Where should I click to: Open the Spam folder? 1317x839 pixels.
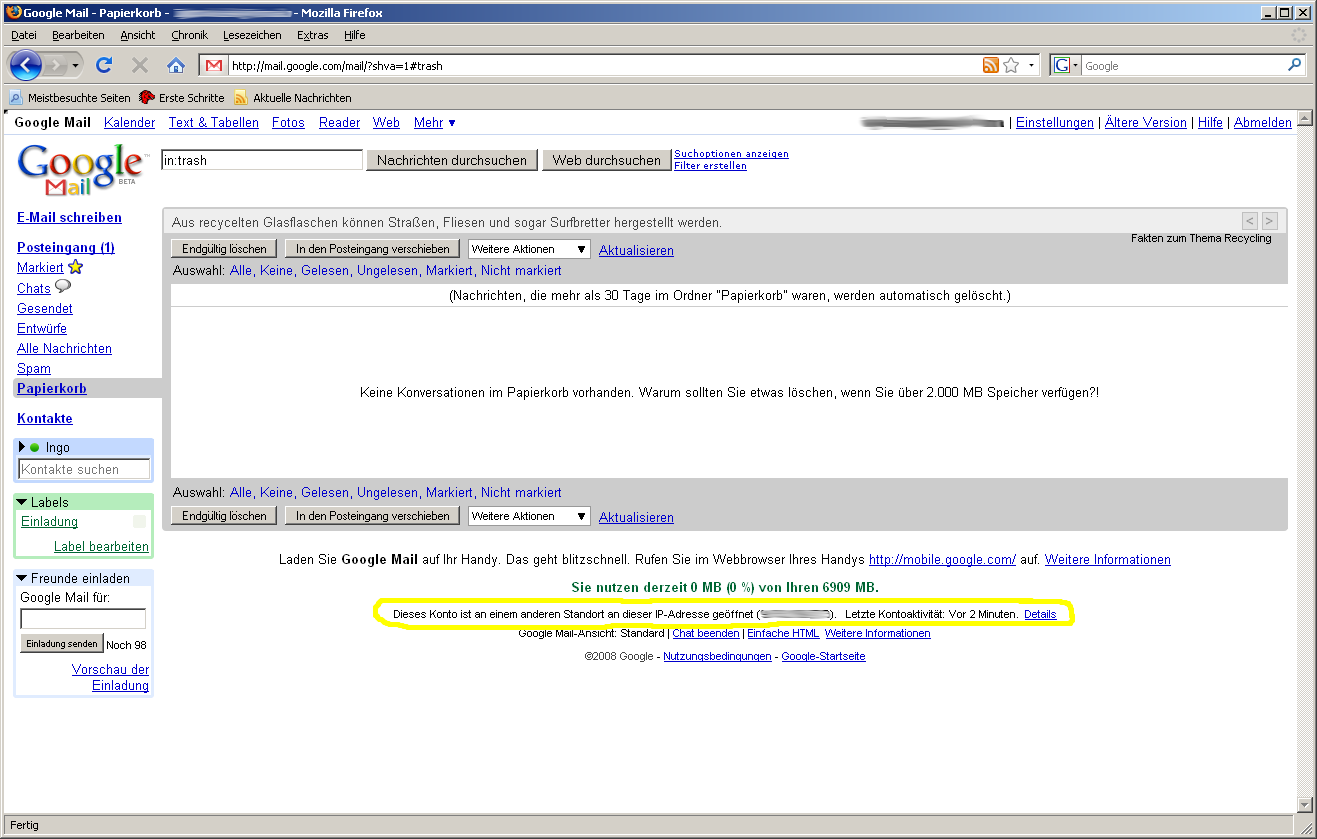34,368
